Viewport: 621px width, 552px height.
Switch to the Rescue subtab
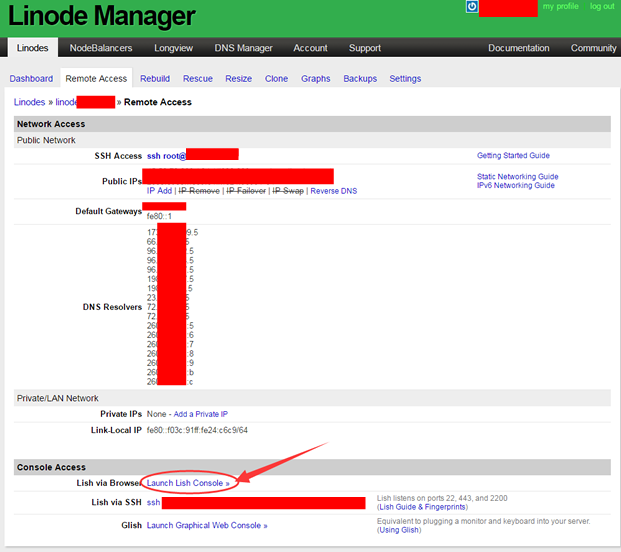(198, 78)
